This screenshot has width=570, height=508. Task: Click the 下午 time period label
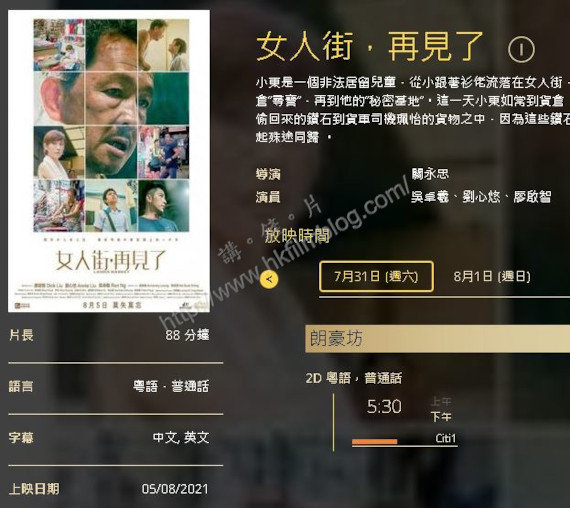point(441,417)
